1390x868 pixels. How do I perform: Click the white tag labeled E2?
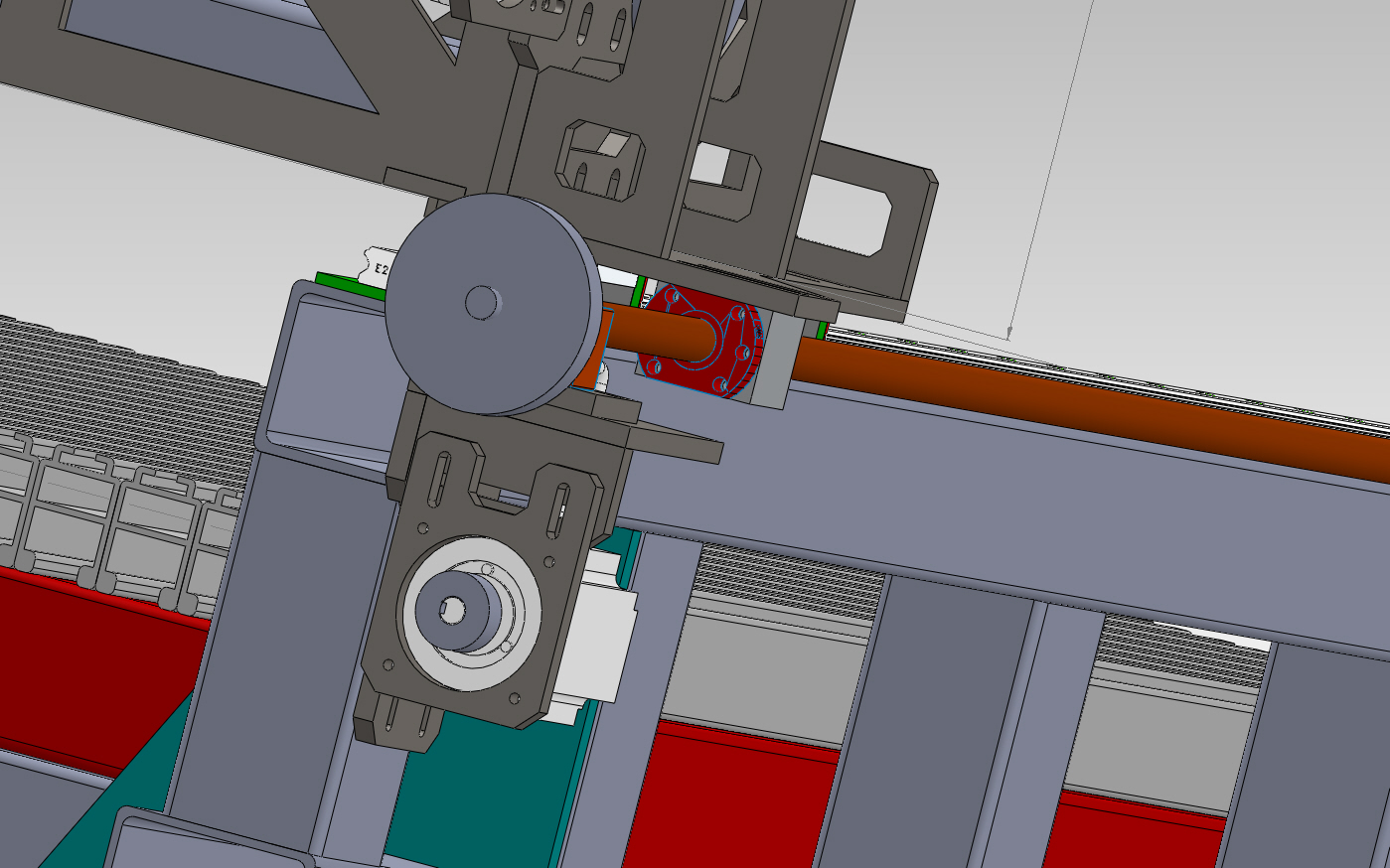(x=380, y=266)
